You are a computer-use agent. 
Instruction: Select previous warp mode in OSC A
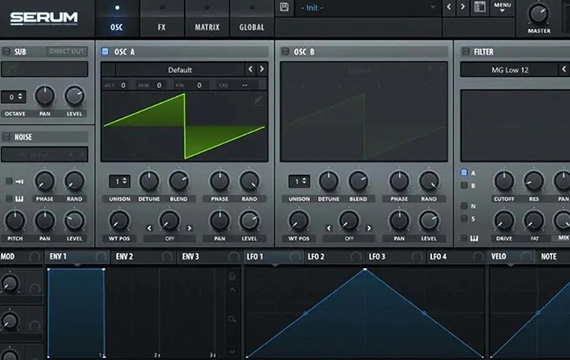[x=149, y=228]
